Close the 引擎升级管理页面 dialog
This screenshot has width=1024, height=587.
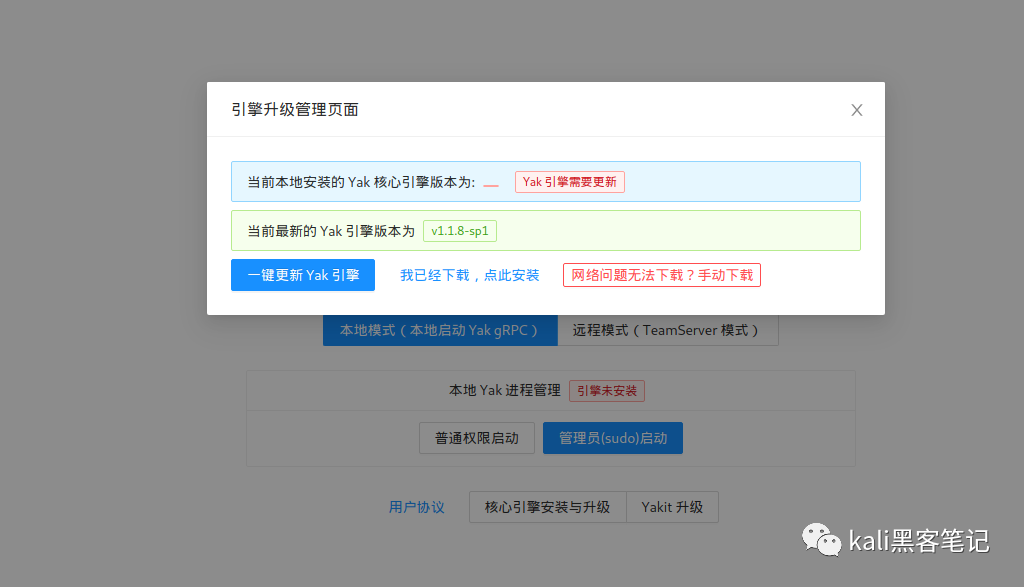click(857, 110)
